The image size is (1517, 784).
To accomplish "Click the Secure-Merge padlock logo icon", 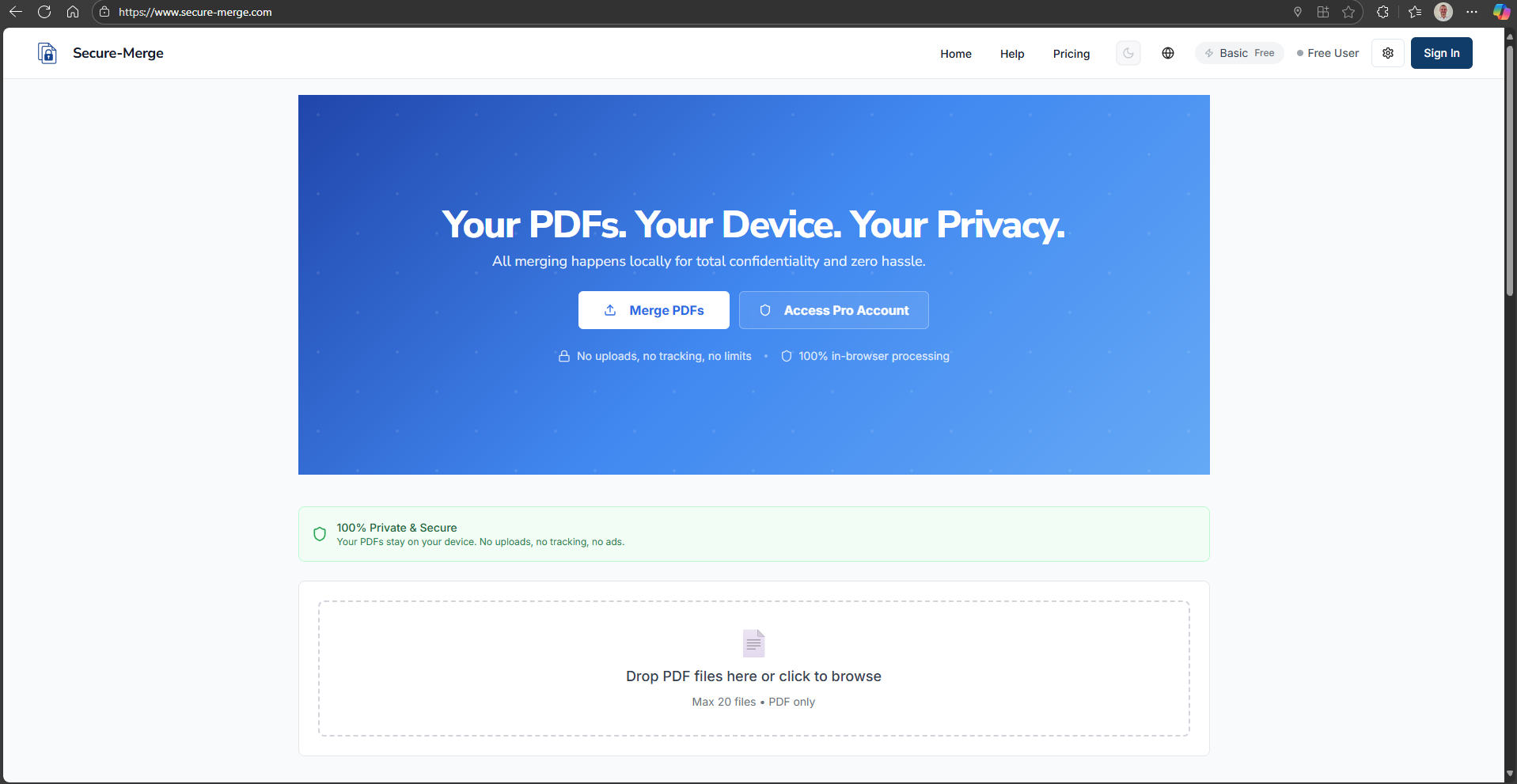I will (47, 53).
